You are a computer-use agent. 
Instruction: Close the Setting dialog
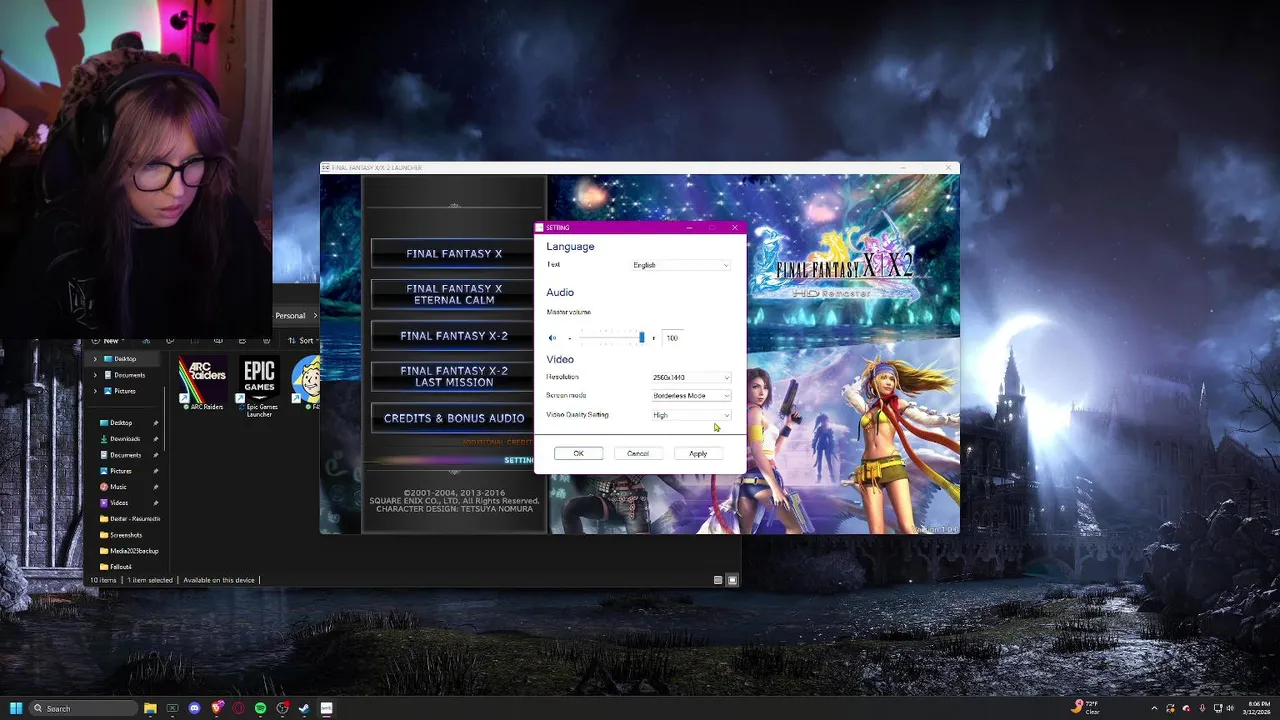(x=735, y=228)
